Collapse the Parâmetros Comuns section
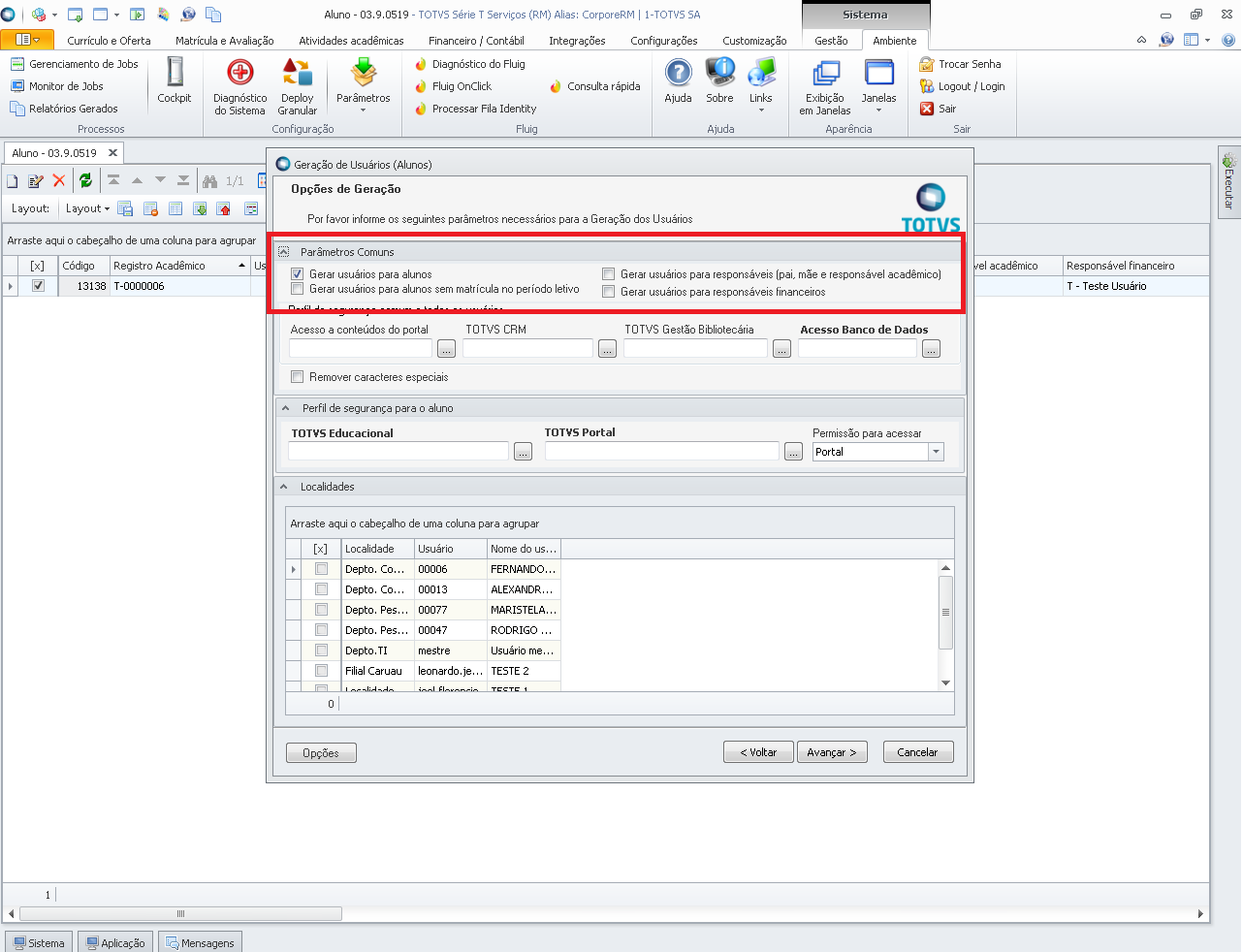This screenshot has width=1243, height=952. 284,252
